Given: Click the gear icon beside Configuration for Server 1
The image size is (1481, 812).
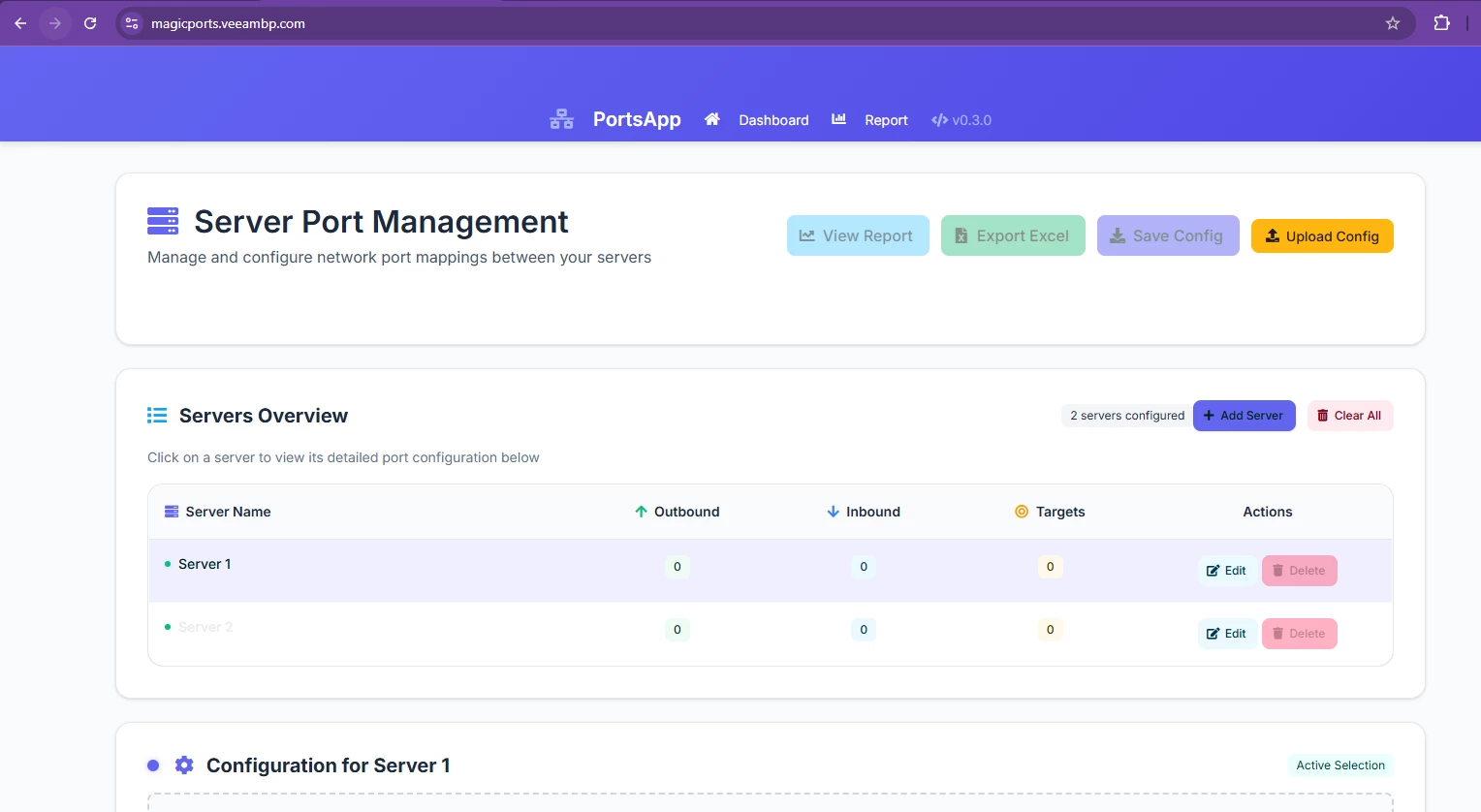Looking at the screenshot, I should tap(184, 765).
